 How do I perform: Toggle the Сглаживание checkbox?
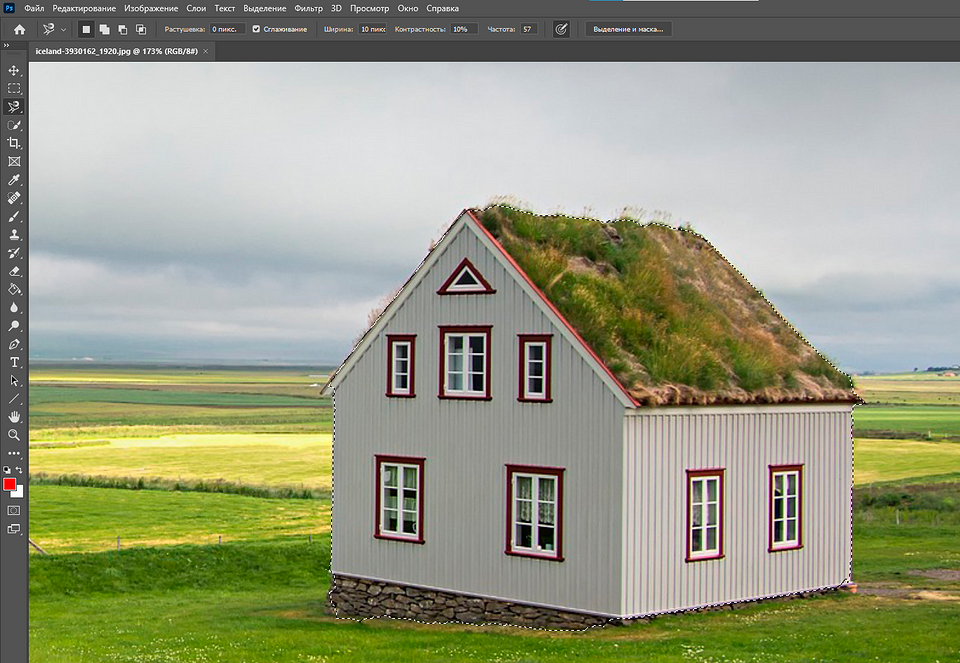pos(256,29)
